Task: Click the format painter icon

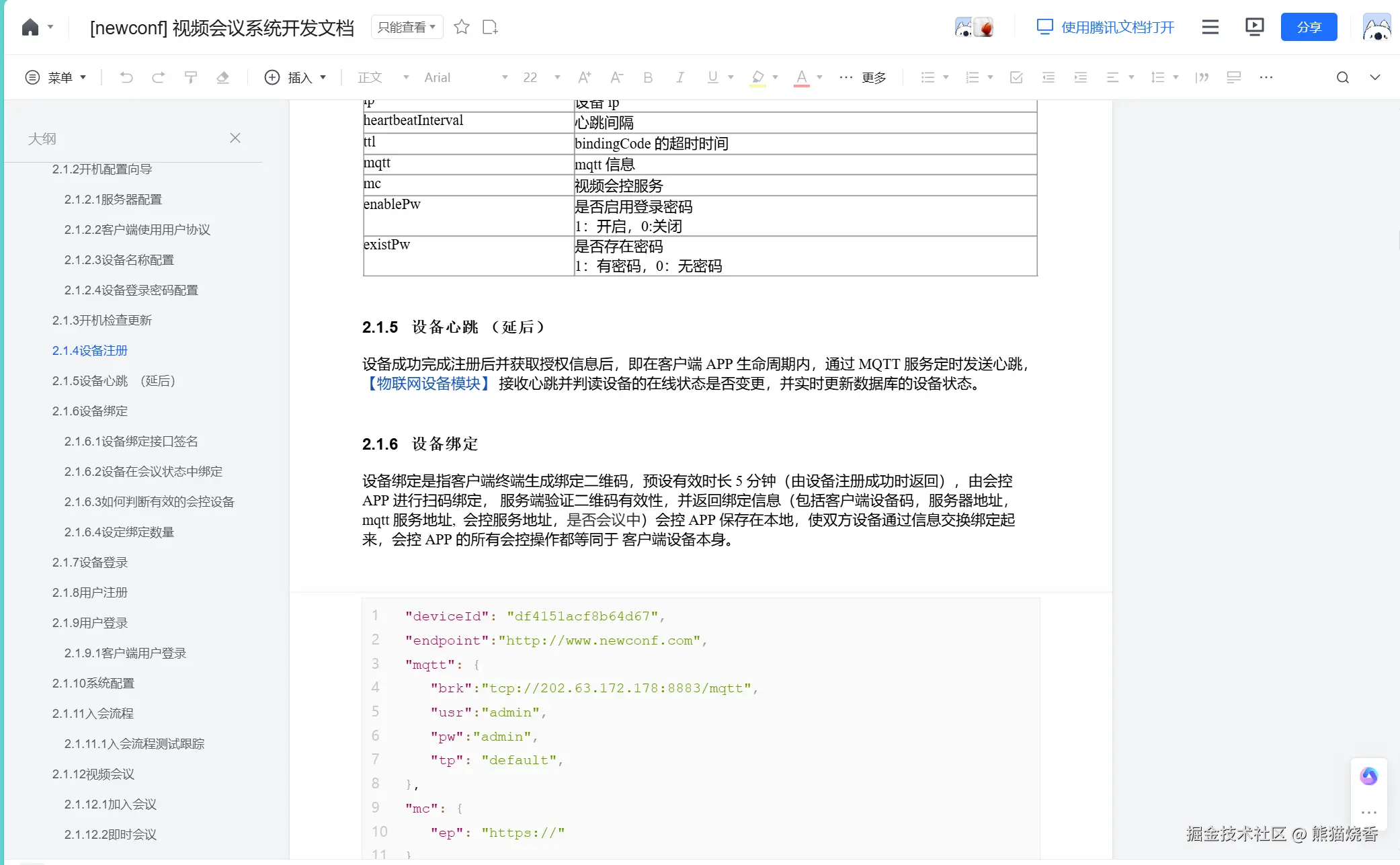Action: [x=191, y=77]
